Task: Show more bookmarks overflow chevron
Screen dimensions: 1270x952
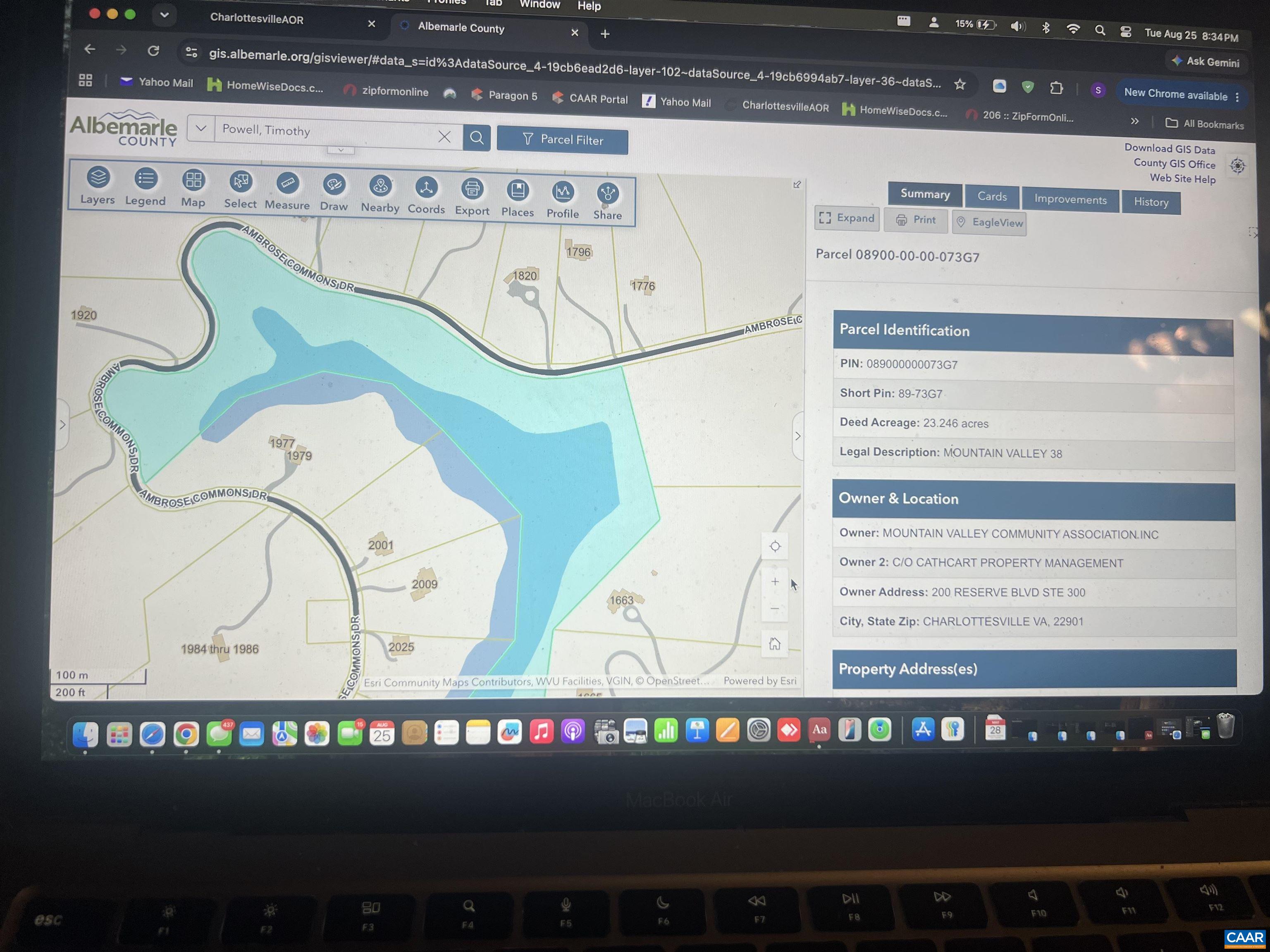Action: coord(1134,121)
